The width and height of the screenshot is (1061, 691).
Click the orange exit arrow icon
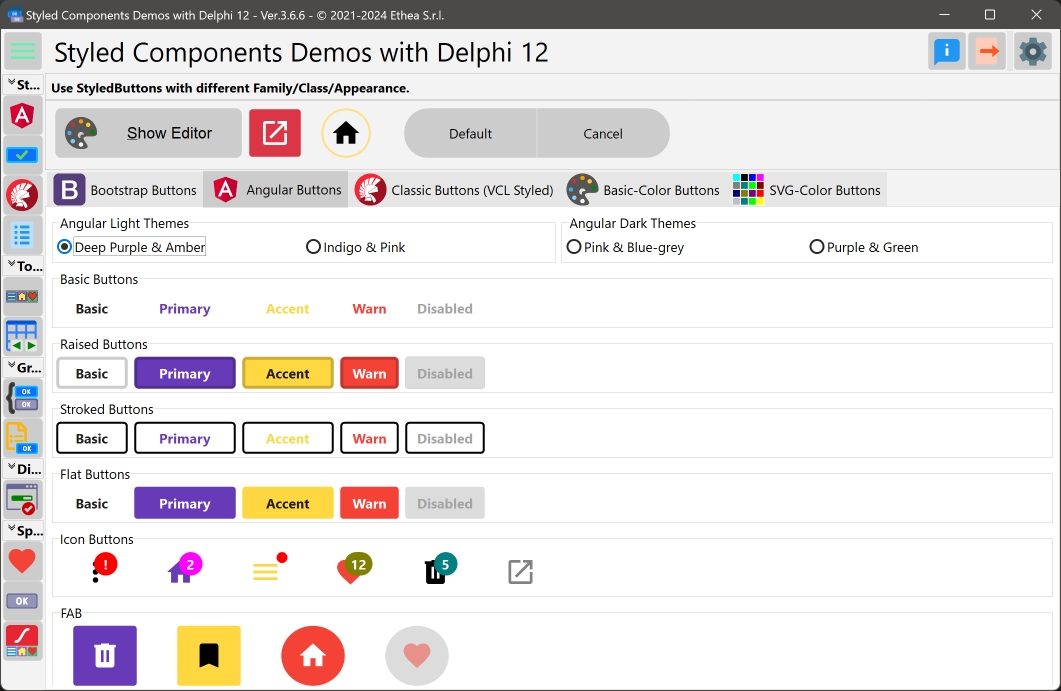pos(987,51)
